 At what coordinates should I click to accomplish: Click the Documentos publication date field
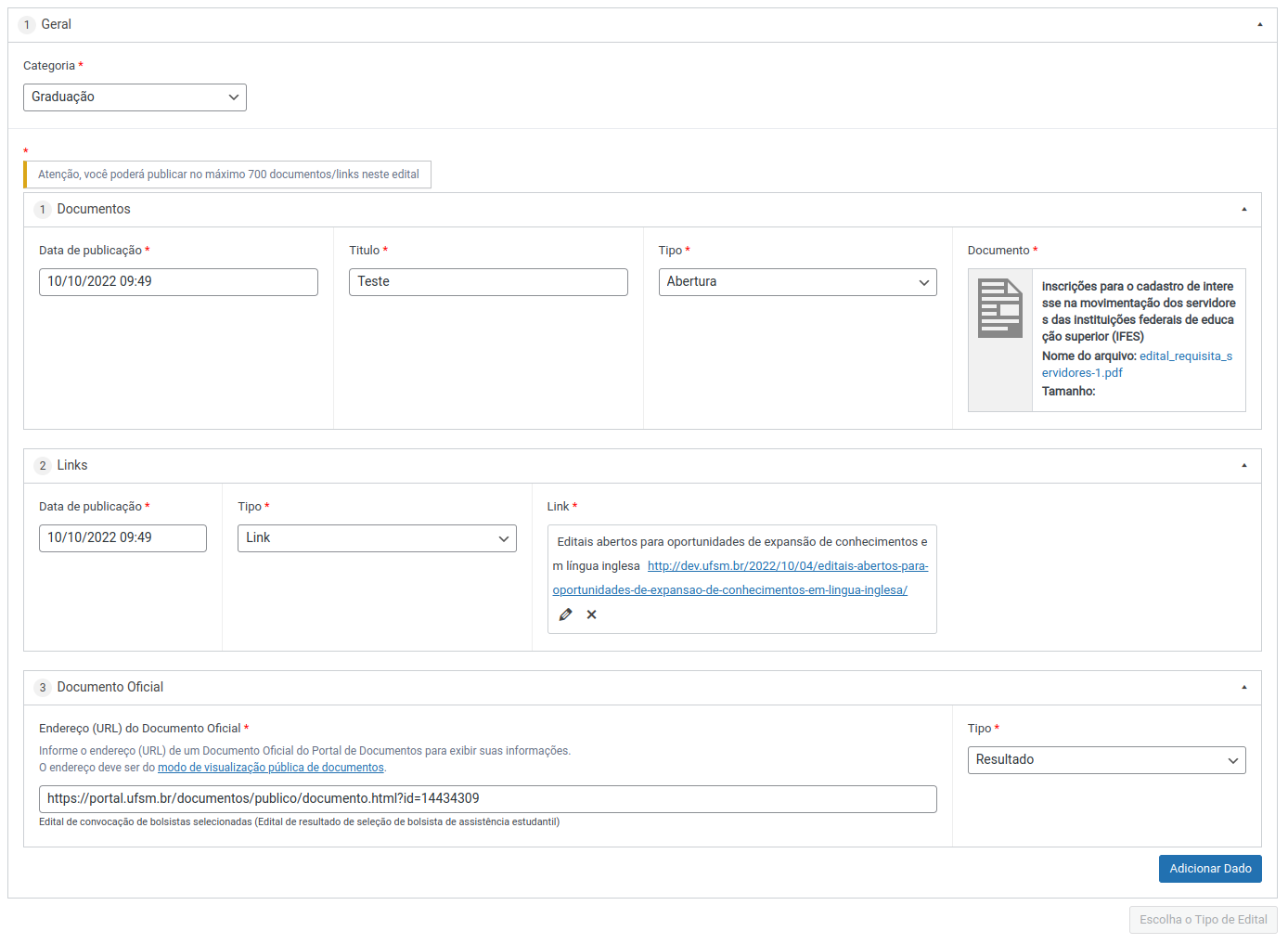[x=178, y=282]
